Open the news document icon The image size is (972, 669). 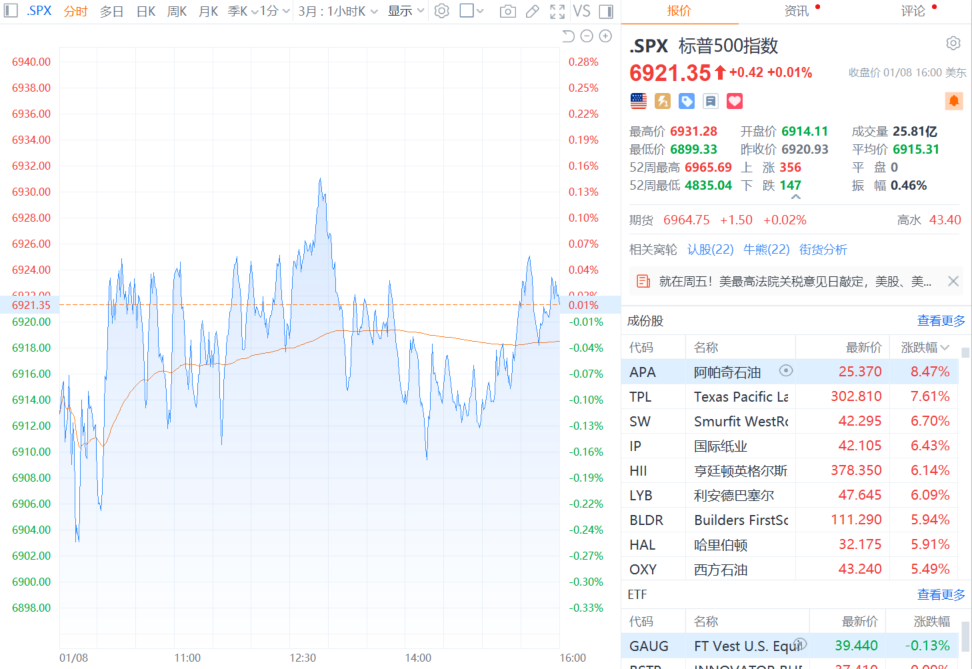tap(643, 281)
